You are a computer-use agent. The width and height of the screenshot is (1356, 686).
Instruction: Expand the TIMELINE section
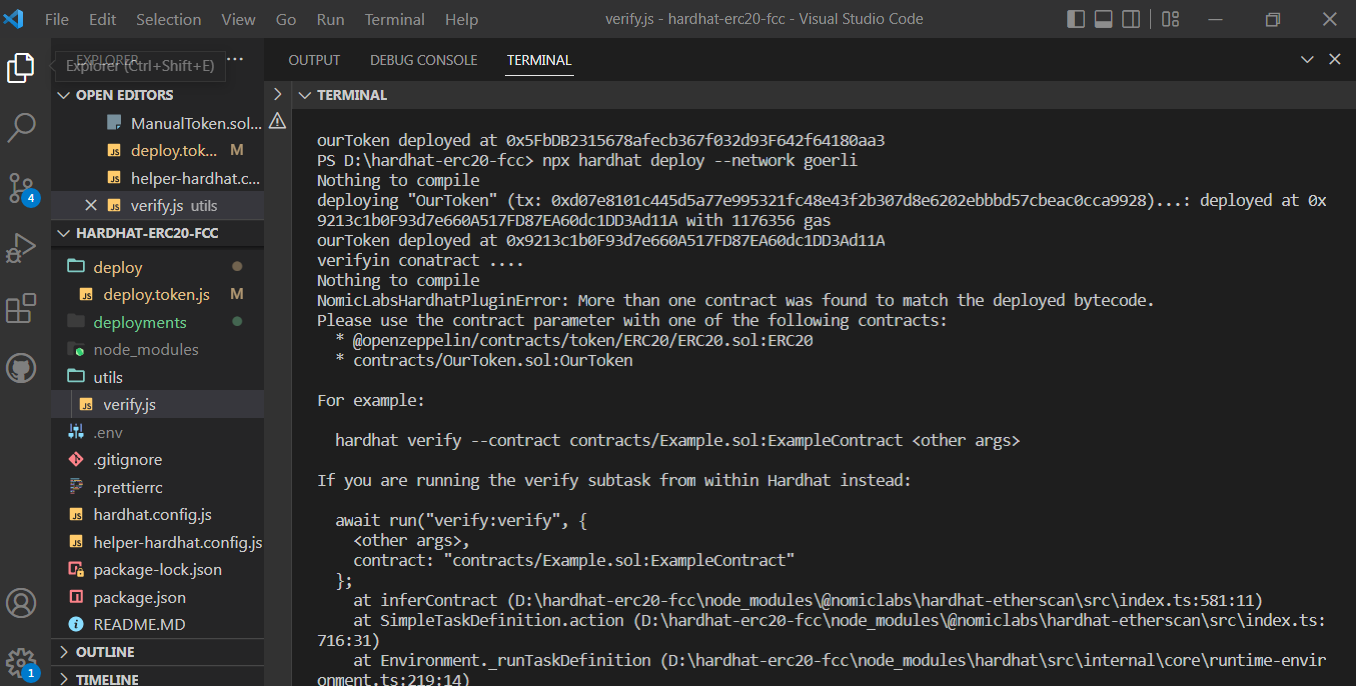click(158, 678)
